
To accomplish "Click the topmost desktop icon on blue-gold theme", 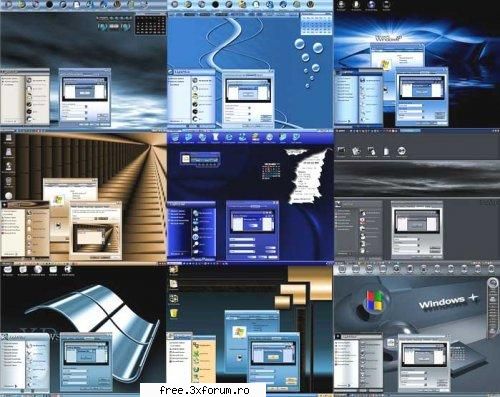I will [x=173, y=269].
